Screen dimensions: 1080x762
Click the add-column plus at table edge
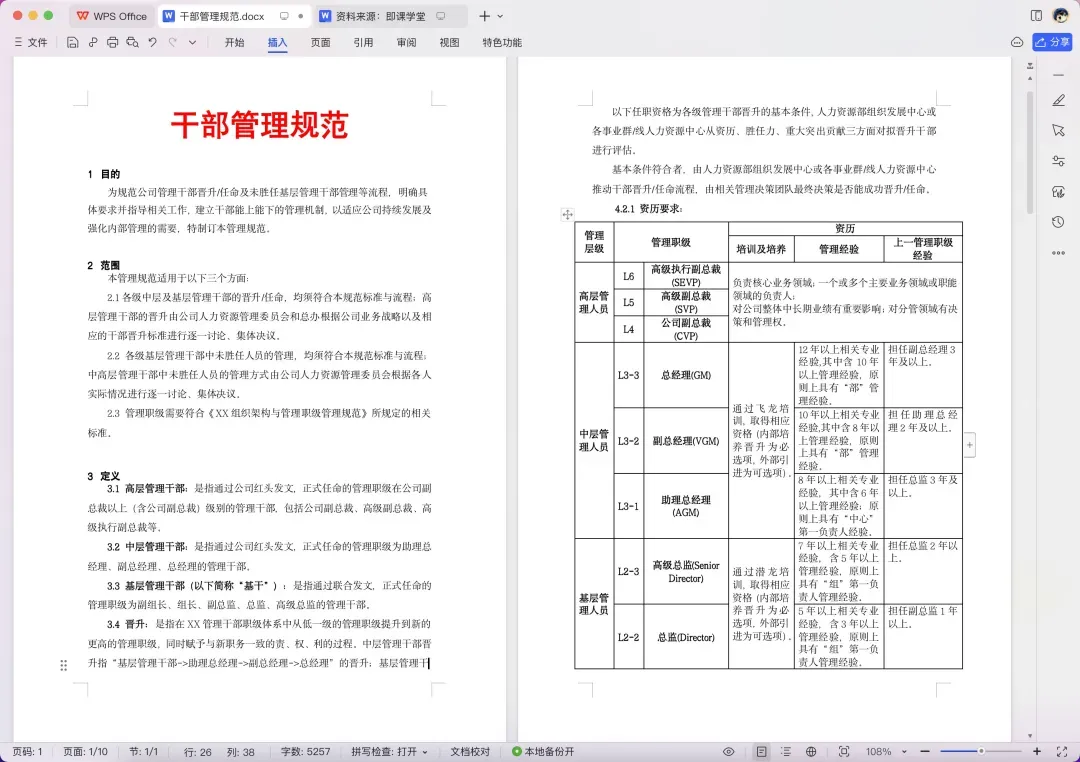970,445
